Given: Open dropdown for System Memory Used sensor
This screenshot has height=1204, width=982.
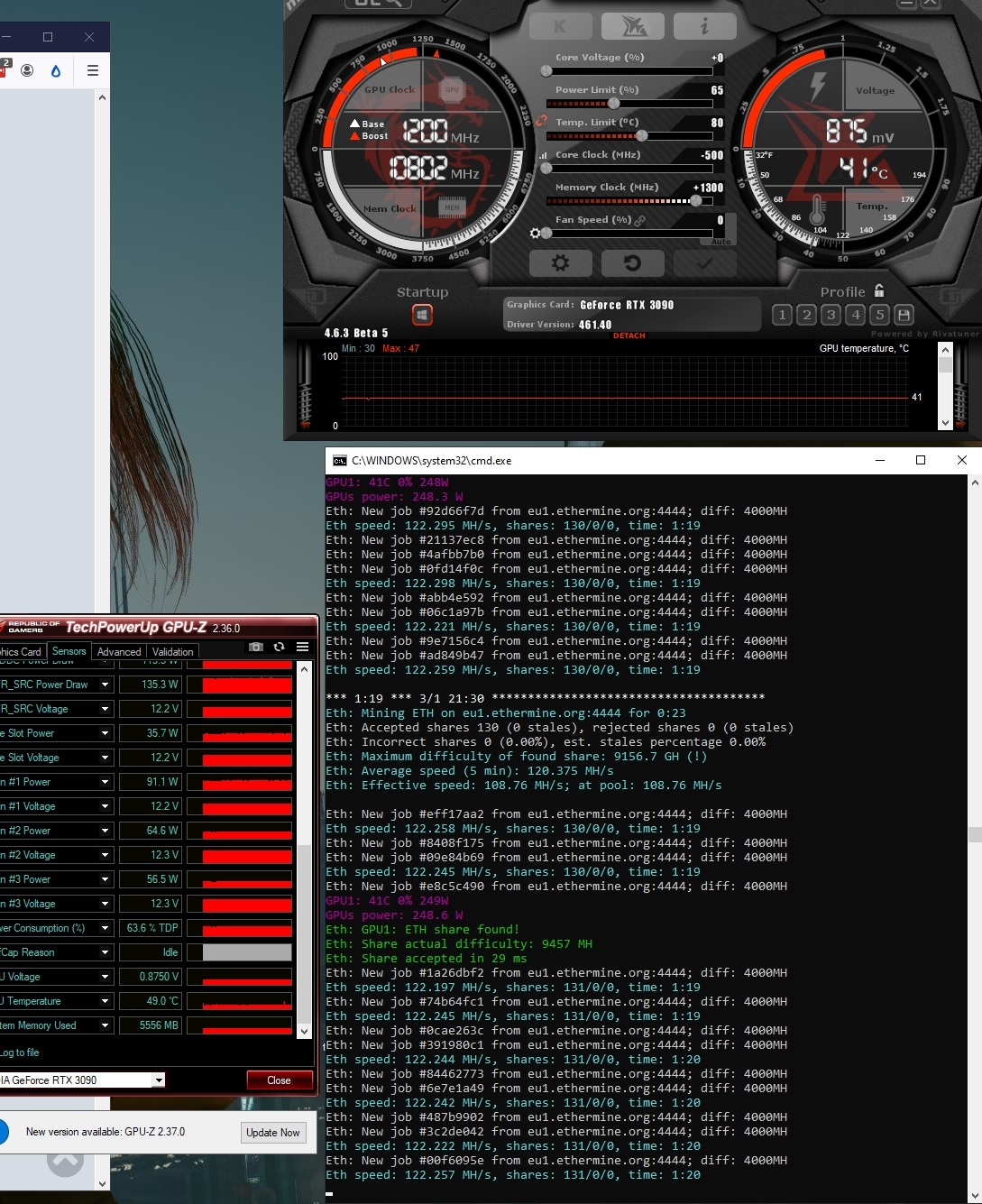Looking at the screenshot, I should click(105, 1025).
